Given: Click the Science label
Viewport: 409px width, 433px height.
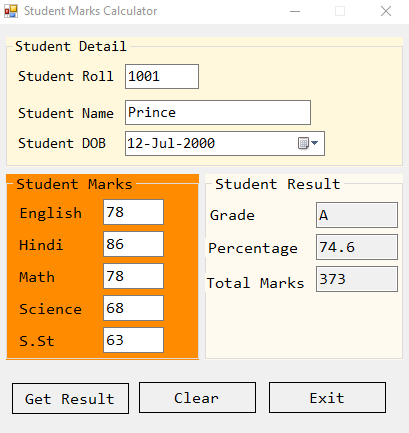Looking at the screenshot, I should click(x=50, y=309).
